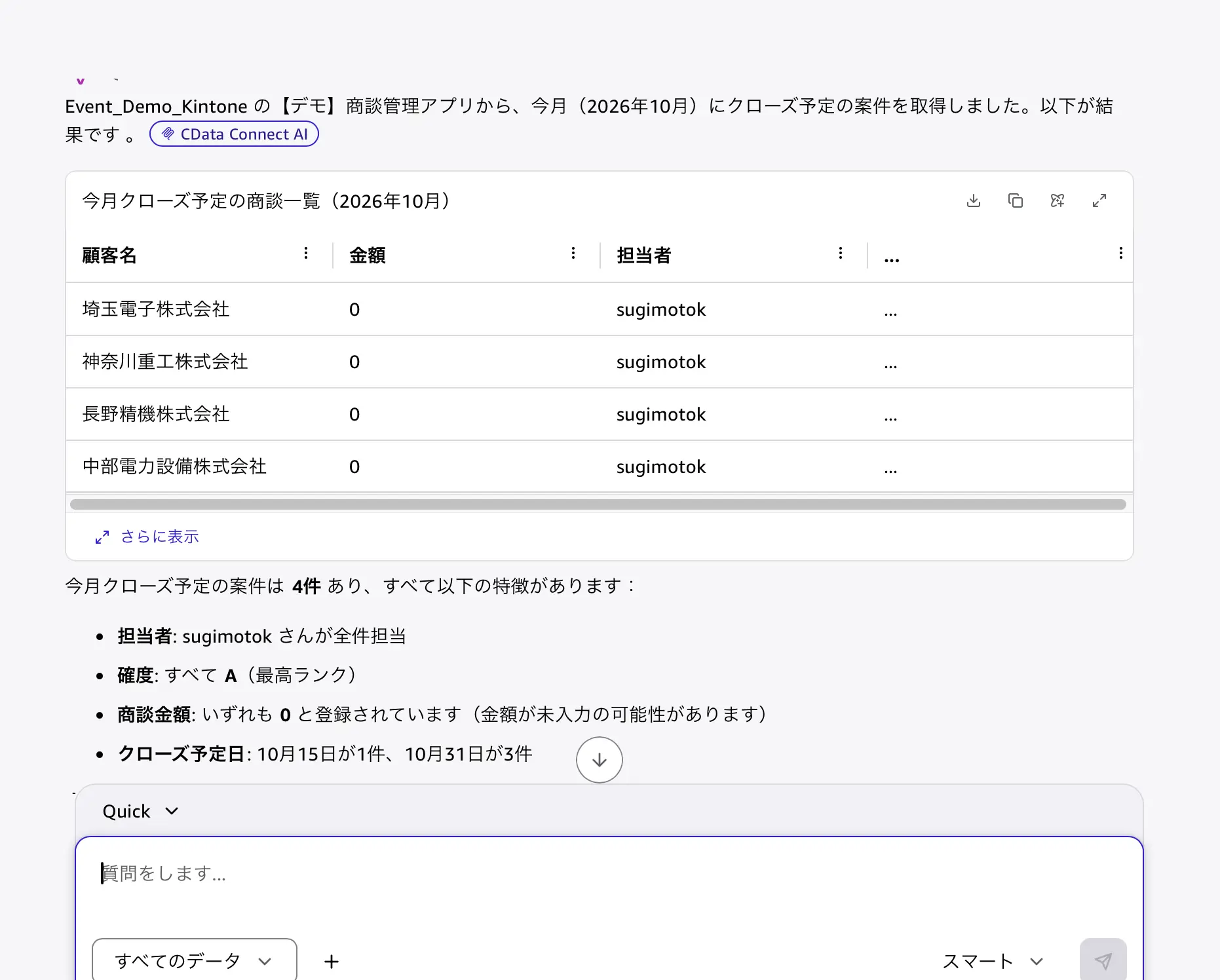
Task: Select the 顧客名 column header
Action: [x=109, y=255]
